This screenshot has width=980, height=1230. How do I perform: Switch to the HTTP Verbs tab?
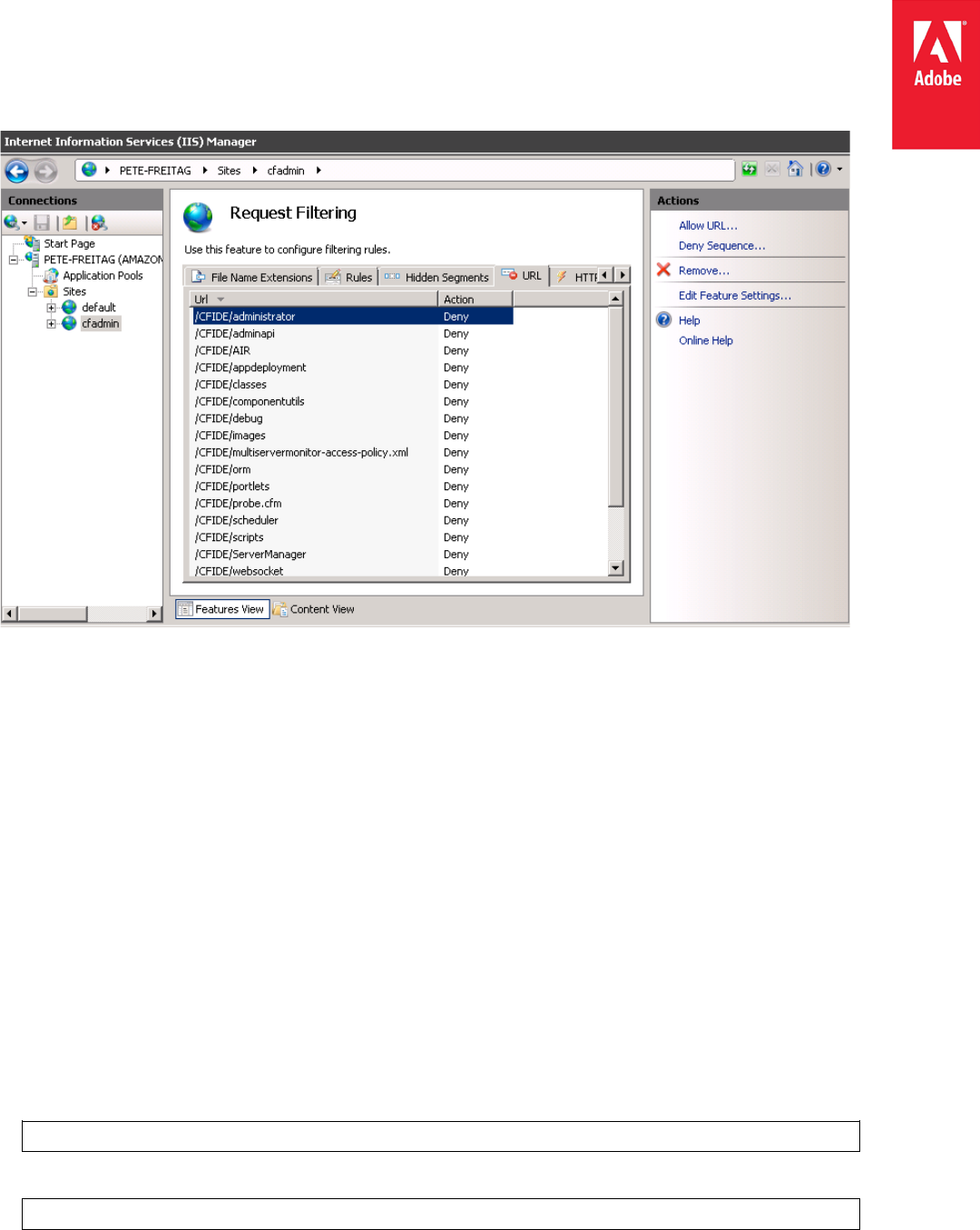(574, 277)
